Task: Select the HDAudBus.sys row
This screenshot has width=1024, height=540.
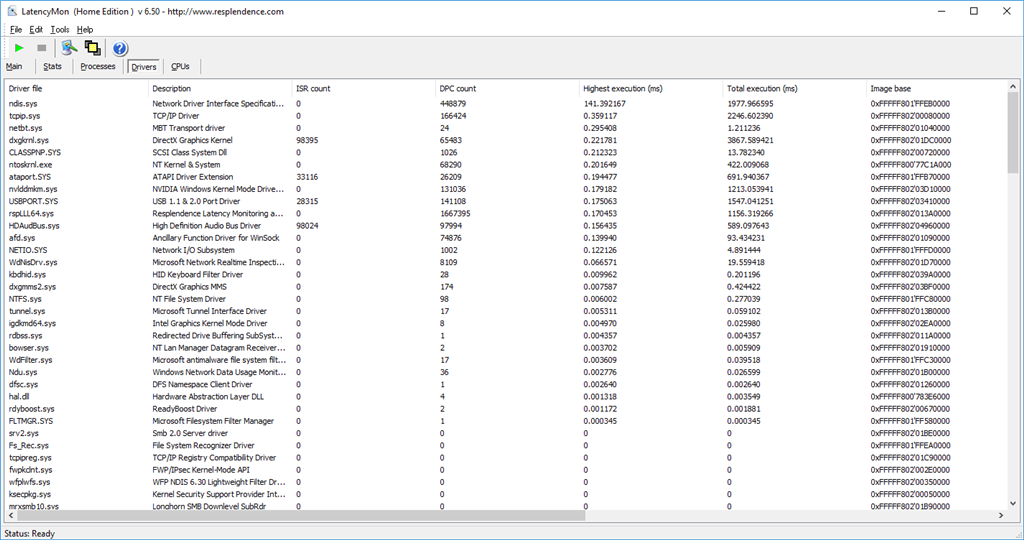Action: pyautogui.click(x=506, y=225)
